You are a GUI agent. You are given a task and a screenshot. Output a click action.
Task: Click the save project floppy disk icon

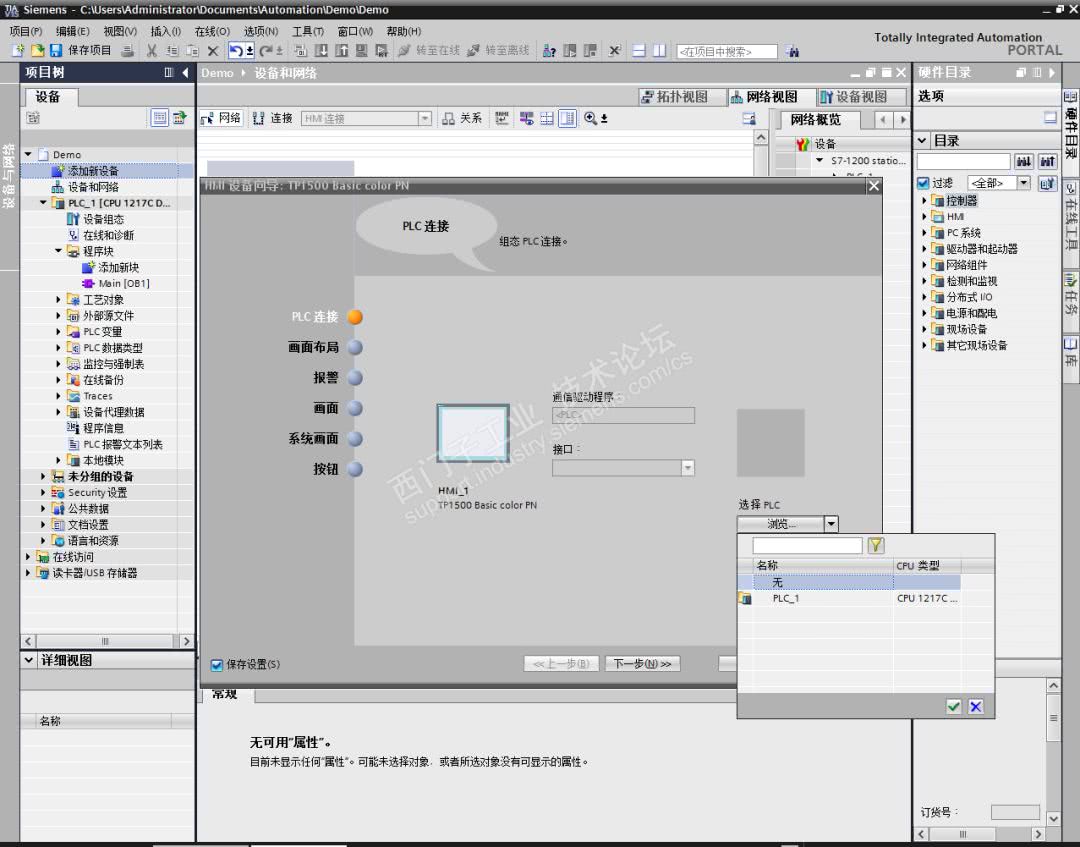click(x=55, y=51)
